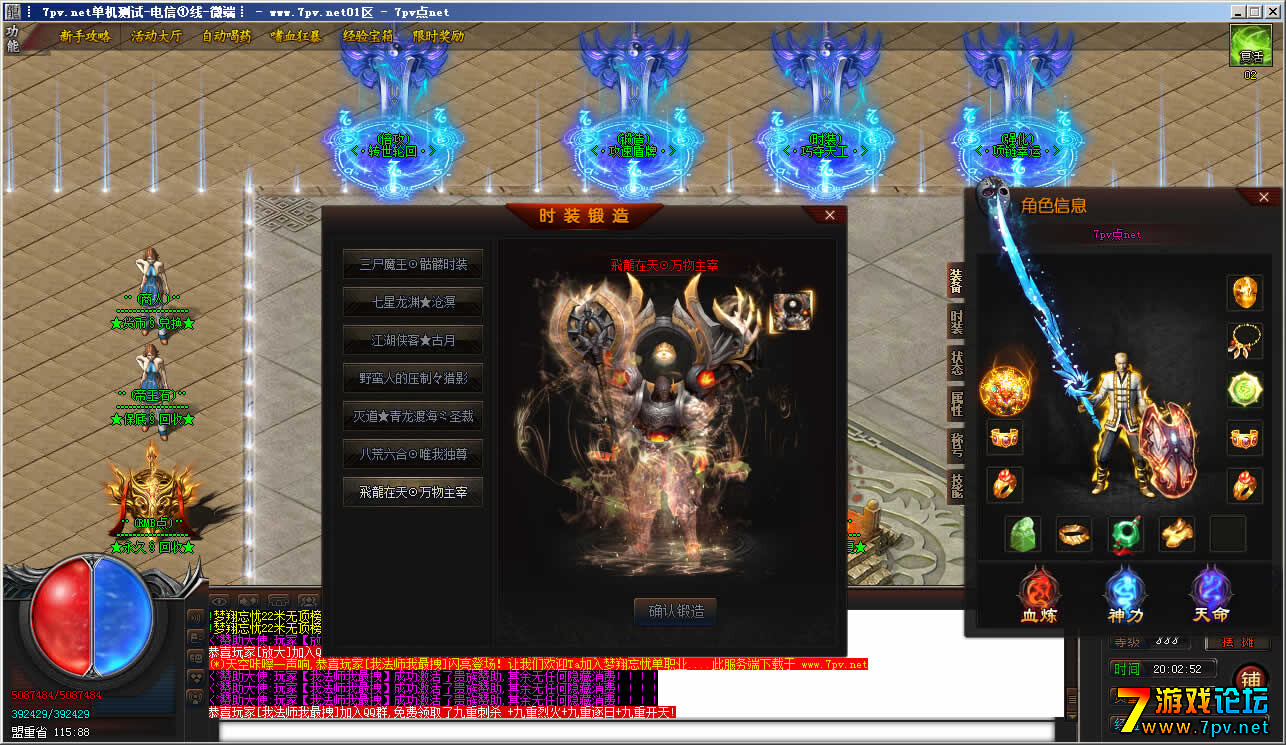Select 七星龙渊★沧溟 costume option
This screenshot has width=1286, height=745.
(x=413, y=302)
